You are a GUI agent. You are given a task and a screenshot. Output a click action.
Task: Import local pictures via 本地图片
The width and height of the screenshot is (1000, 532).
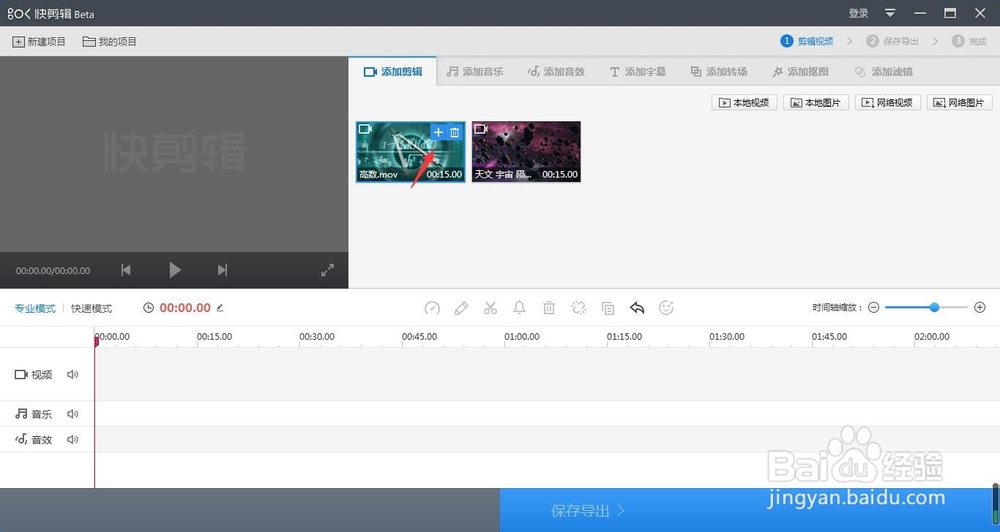(816, 102)
